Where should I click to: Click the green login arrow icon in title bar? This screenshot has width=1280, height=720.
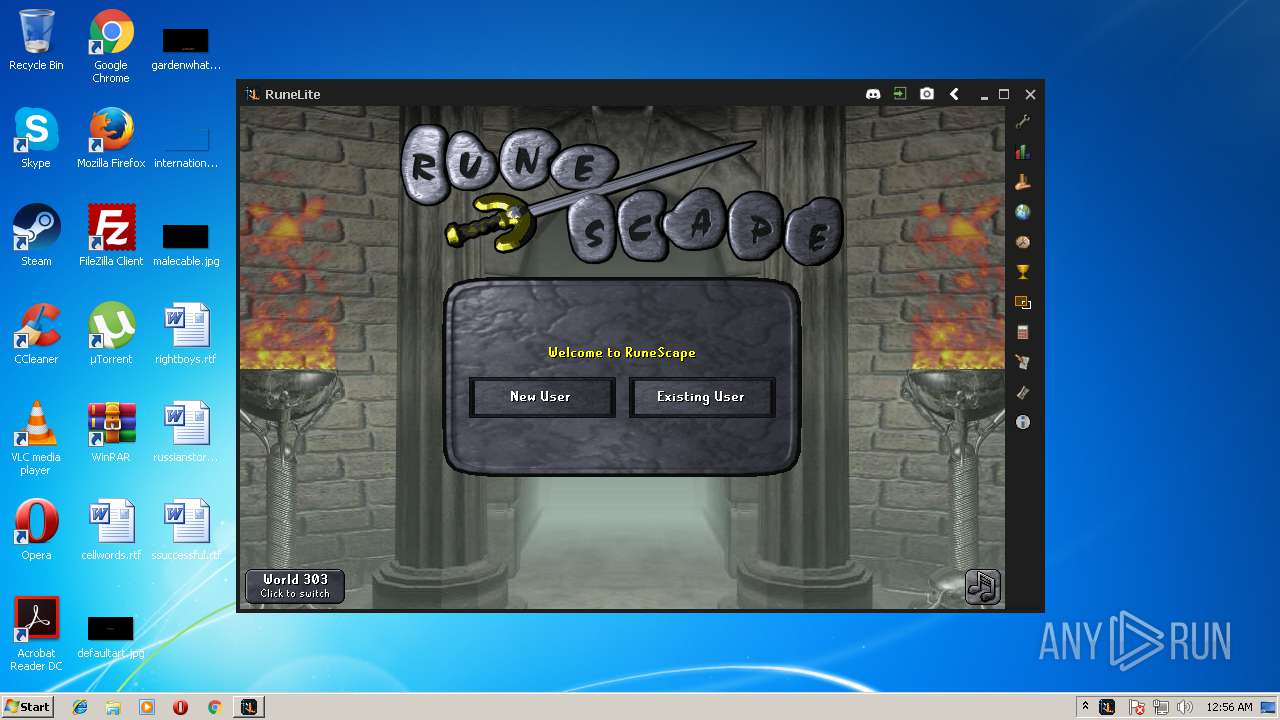pyautogui.click(x=900, y=94)
